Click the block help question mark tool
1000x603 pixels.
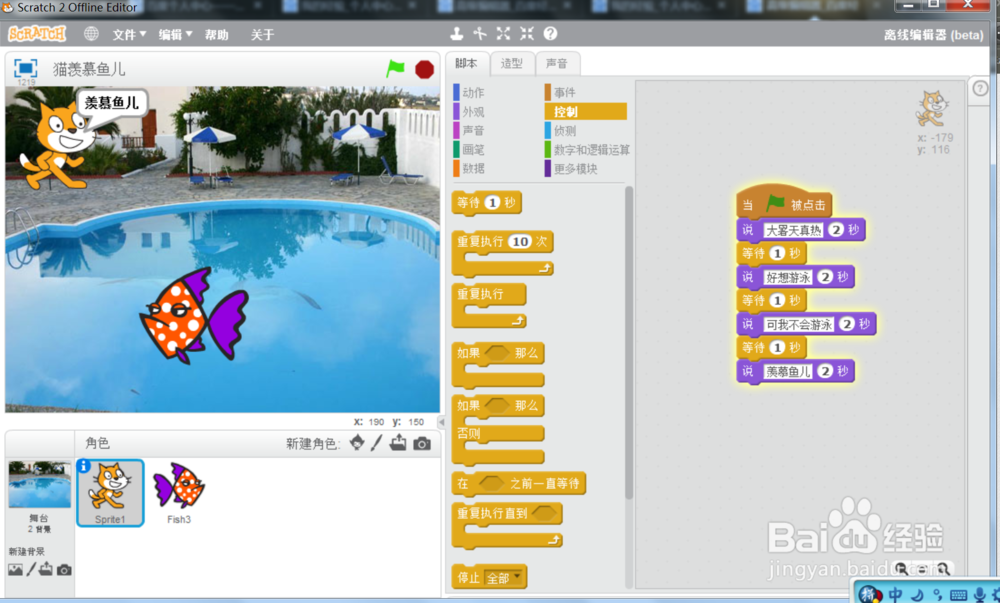[550, 34]
